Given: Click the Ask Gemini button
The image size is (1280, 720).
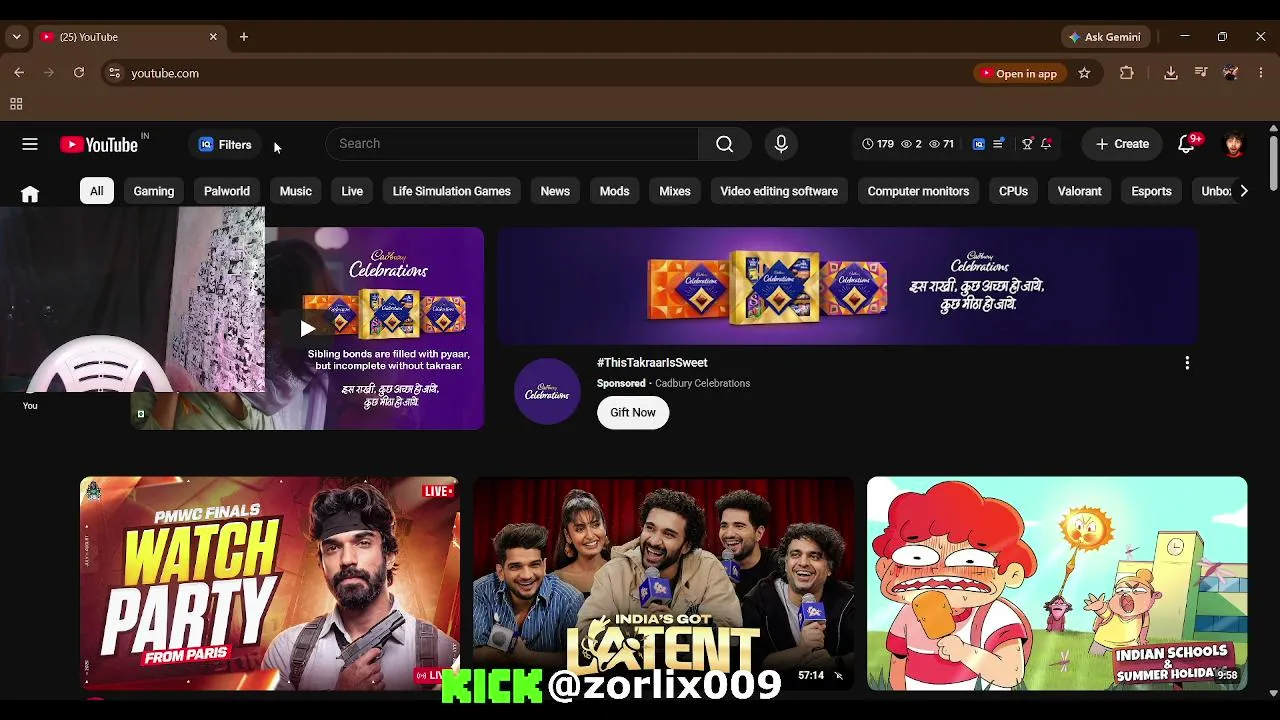Looking at the screenshot, I should click(1104, 37).
